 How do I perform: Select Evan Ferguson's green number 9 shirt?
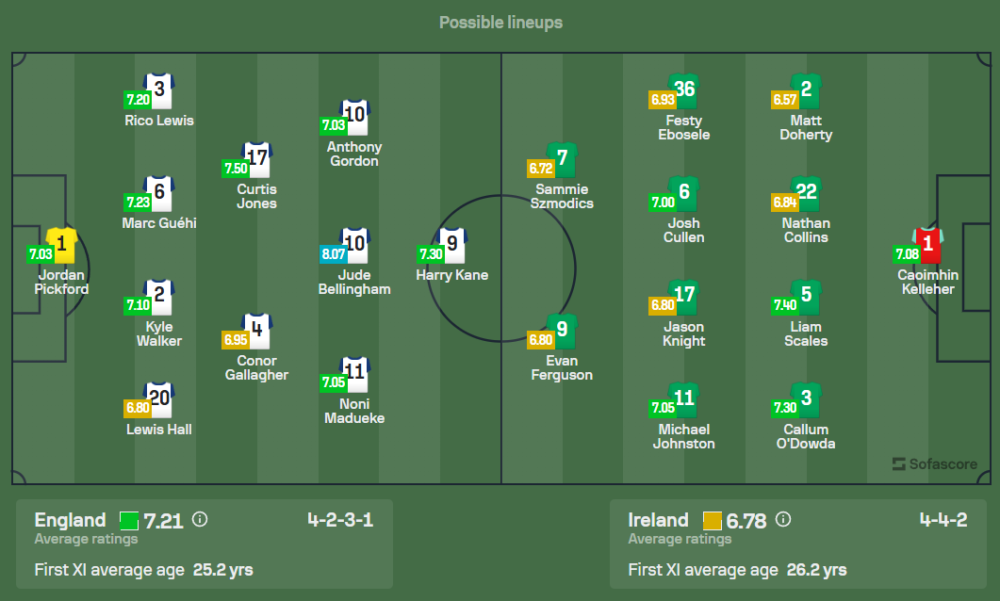pyautogui.click(x=562, y=329)
